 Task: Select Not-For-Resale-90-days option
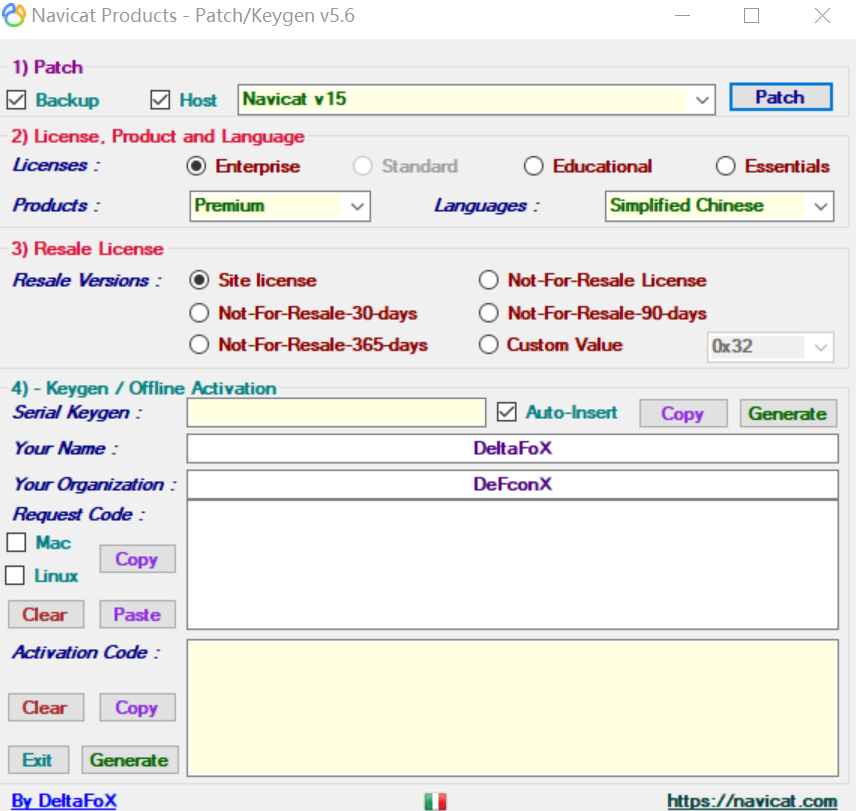(x=489, y=313)
